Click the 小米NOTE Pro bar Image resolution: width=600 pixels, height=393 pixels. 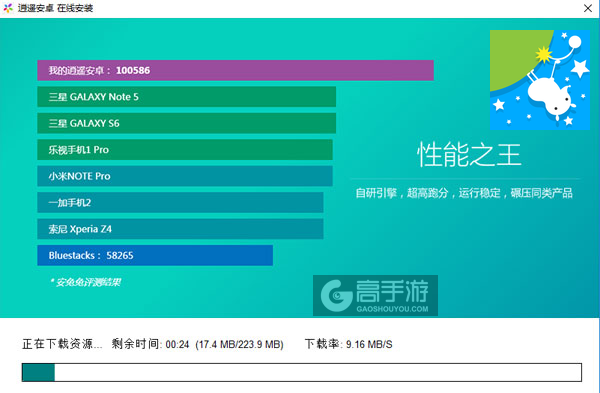[185, 176]
